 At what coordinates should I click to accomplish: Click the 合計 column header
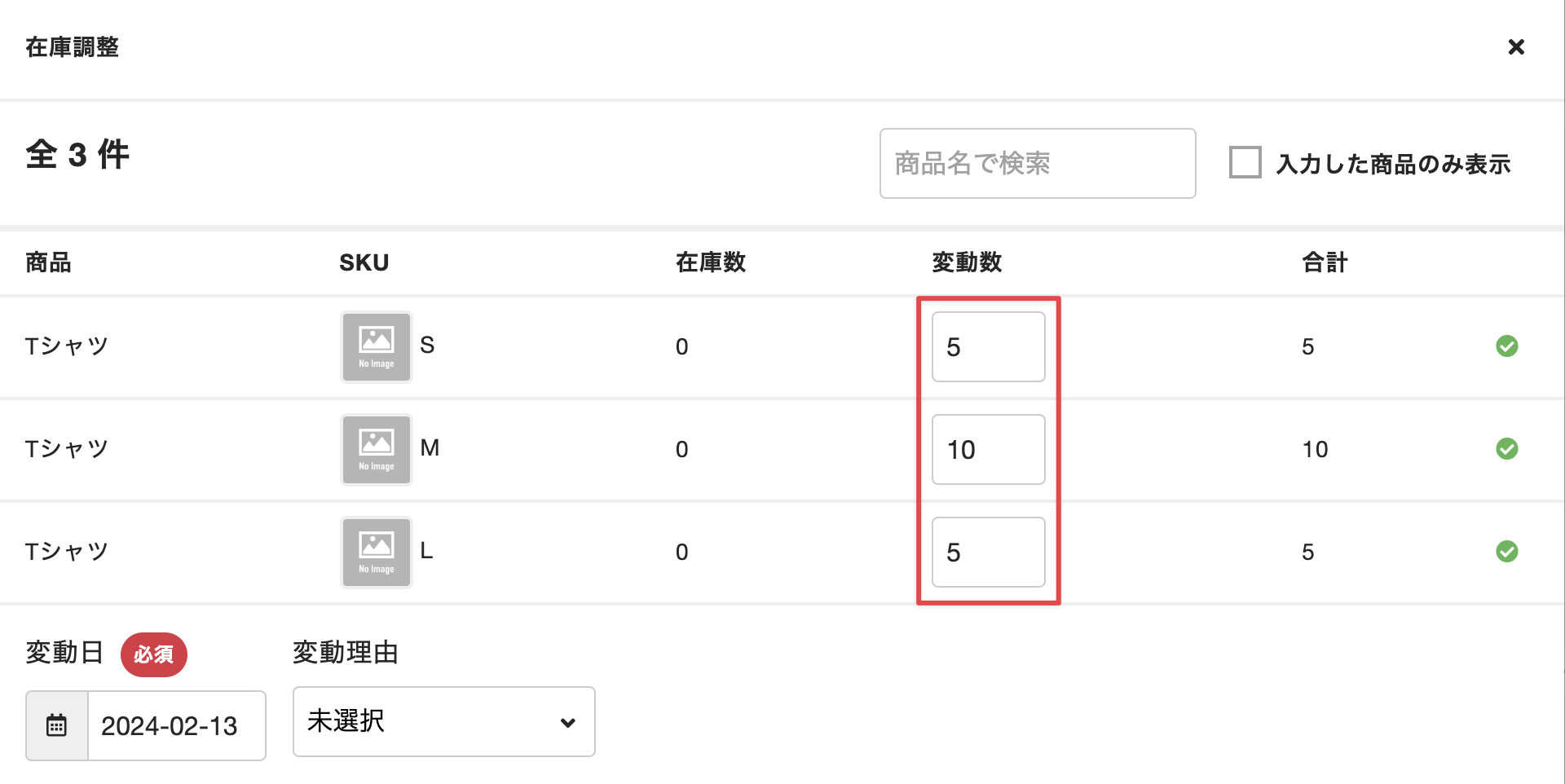(x=1325, y=262)
